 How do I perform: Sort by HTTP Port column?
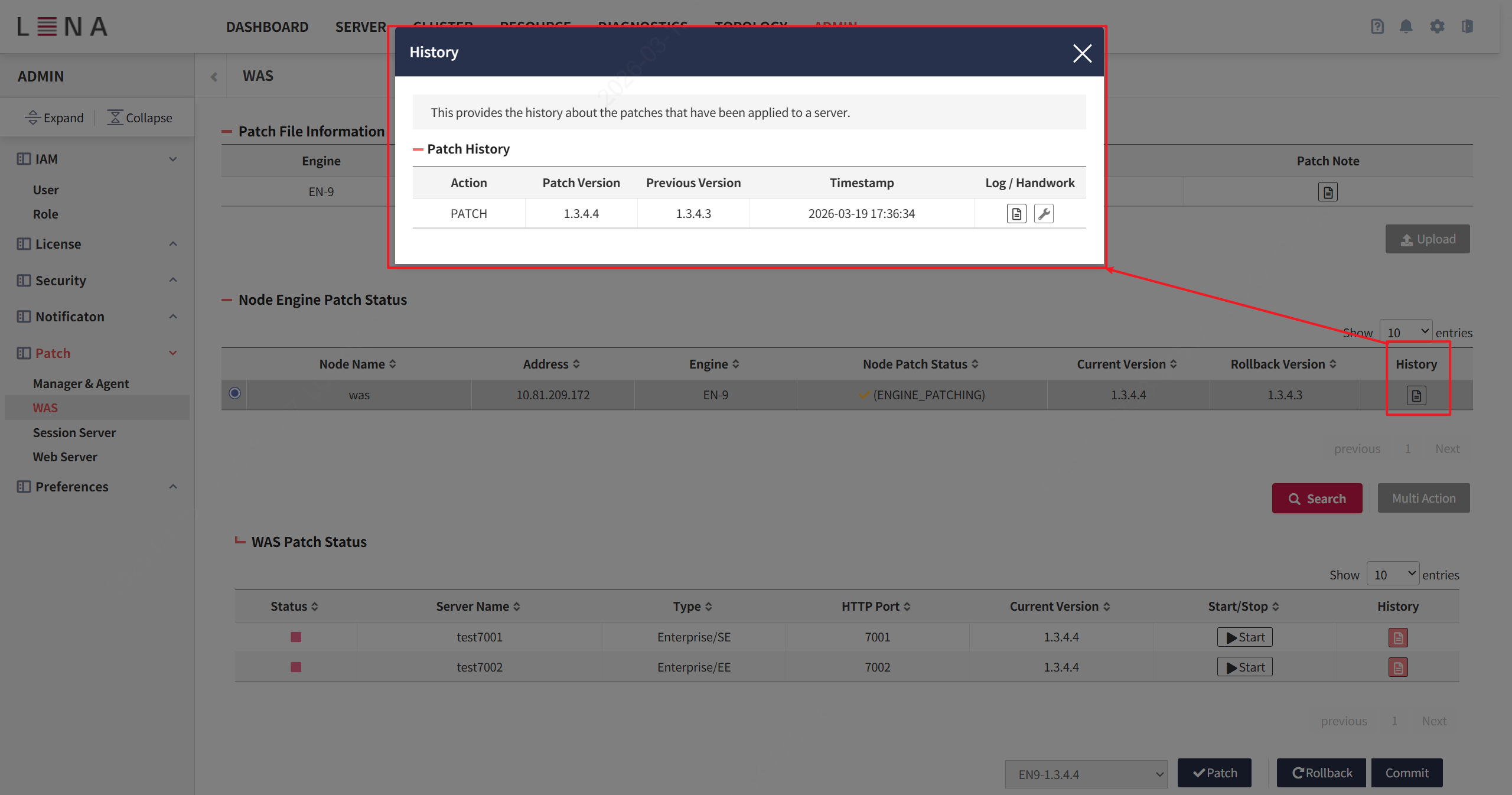click(876, 607)
